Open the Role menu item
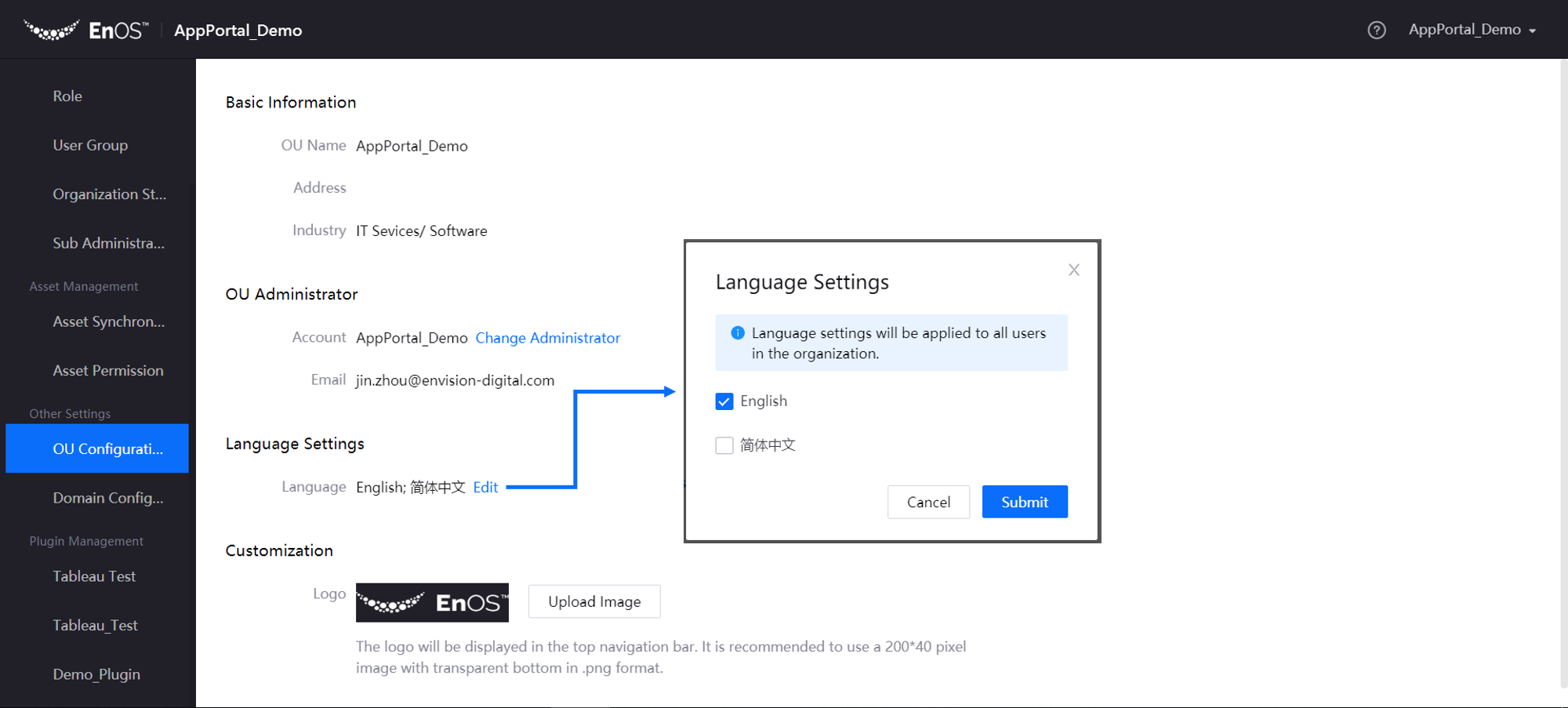The width and height of the screenshot is (1568, 708). point(67,96)
